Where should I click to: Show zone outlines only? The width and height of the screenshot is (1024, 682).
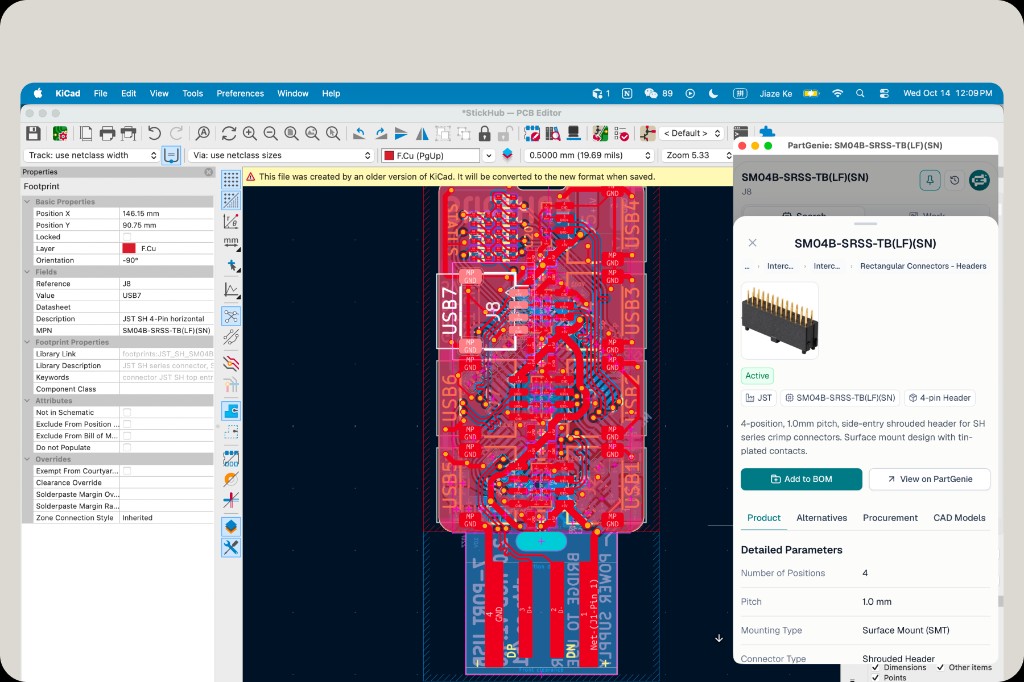[231, 432]
